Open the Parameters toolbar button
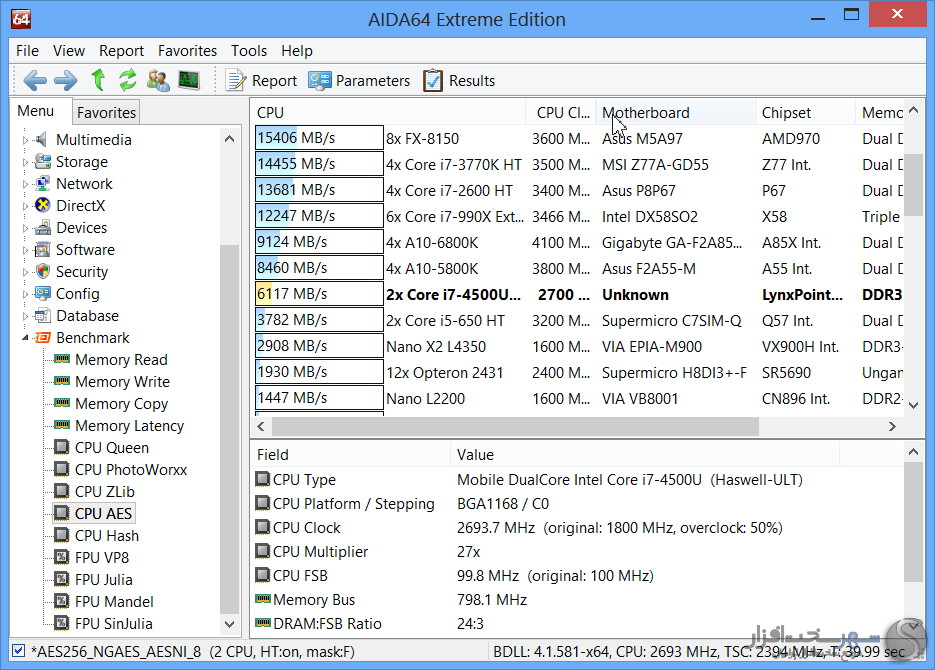The height and width of the screenshot is (670, 935). (x=359, y=81)
